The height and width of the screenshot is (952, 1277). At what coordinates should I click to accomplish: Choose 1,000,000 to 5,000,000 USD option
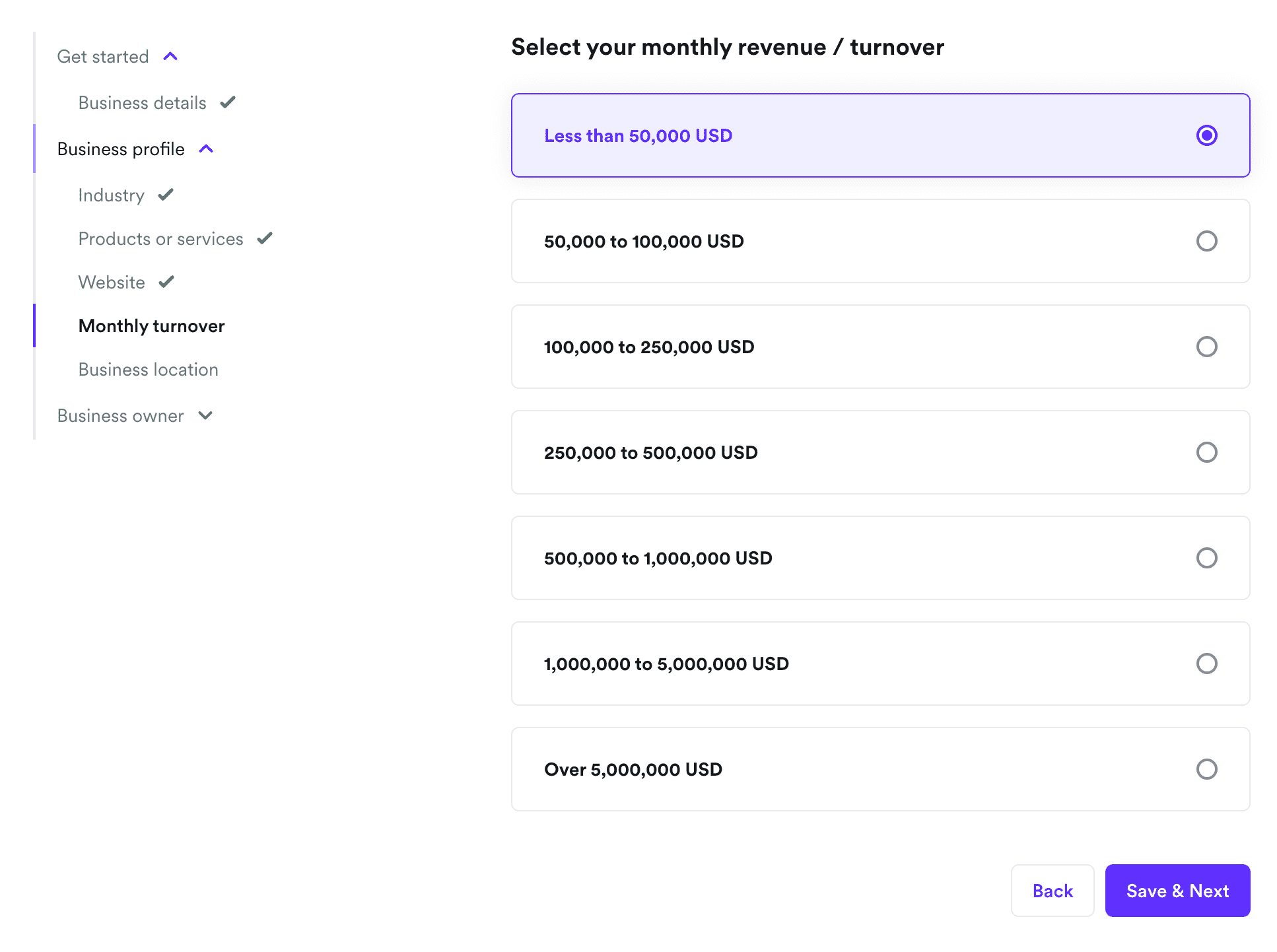(1206, 663)
